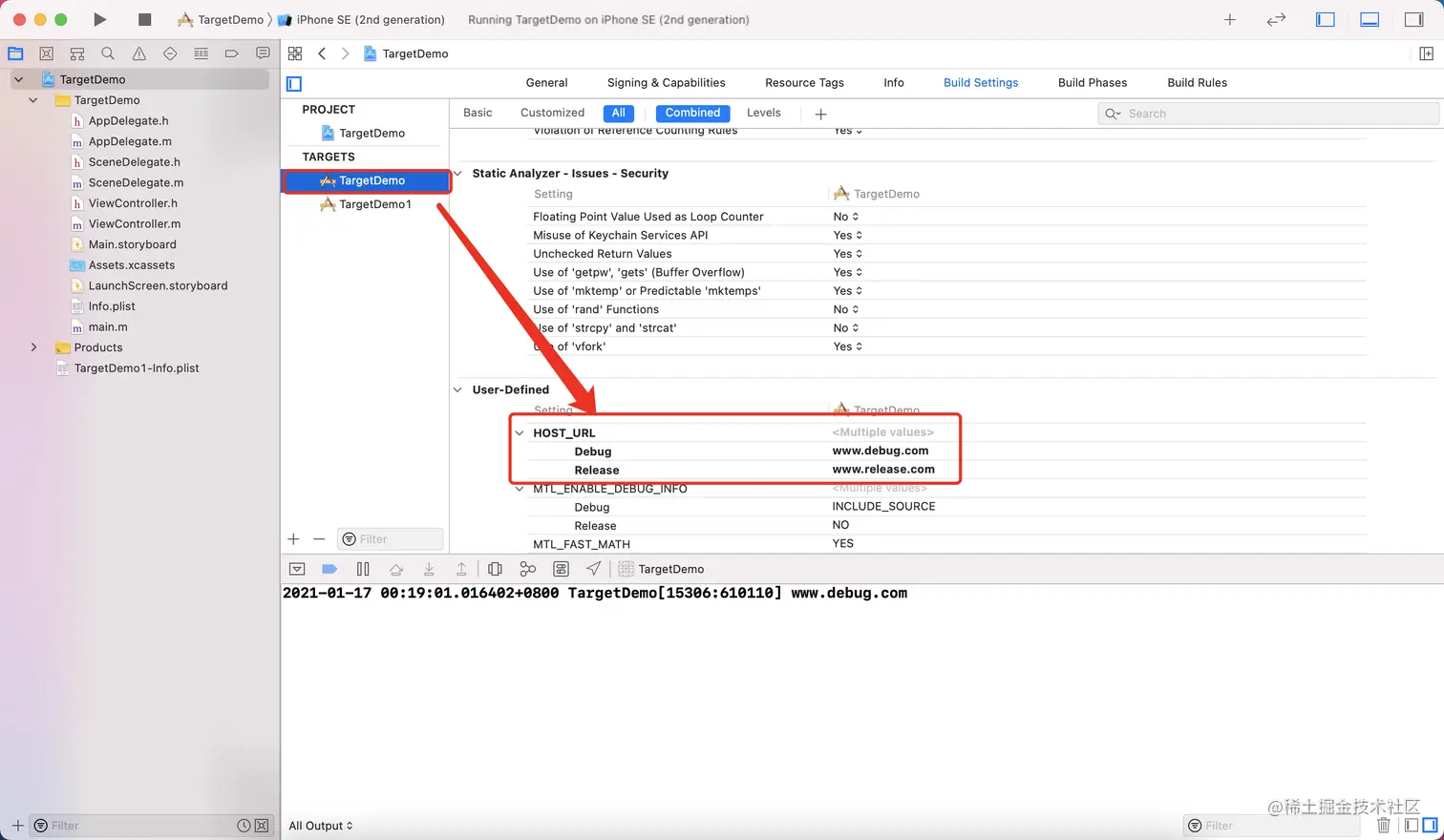Open the find navigator magnifier icon

coord(108,53)
